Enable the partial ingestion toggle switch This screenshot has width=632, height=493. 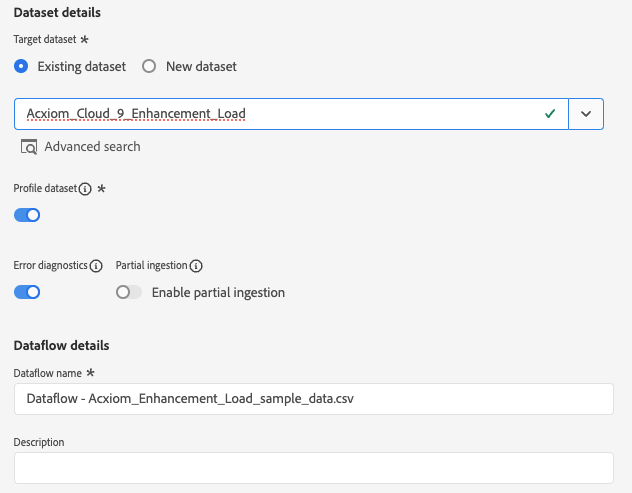point(129,293)
